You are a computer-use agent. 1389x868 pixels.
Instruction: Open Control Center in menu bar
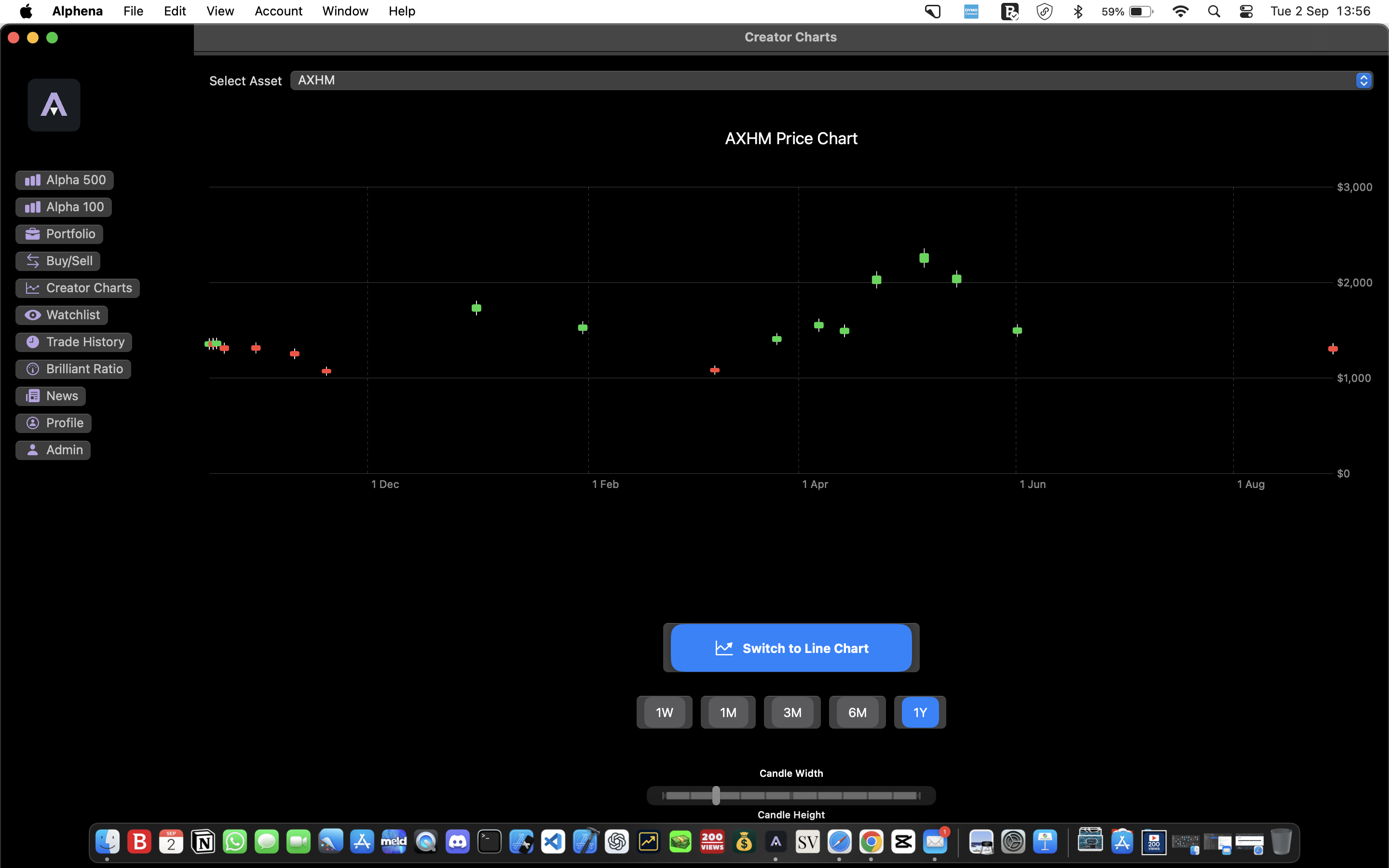(1245, 11)
